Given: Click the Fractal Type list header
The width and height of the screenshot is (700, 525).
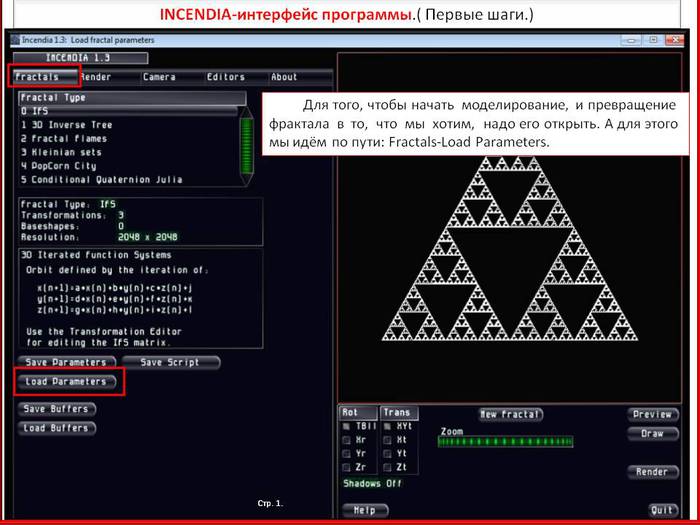Looking at the screenshot, I should [x=132, y=98].
